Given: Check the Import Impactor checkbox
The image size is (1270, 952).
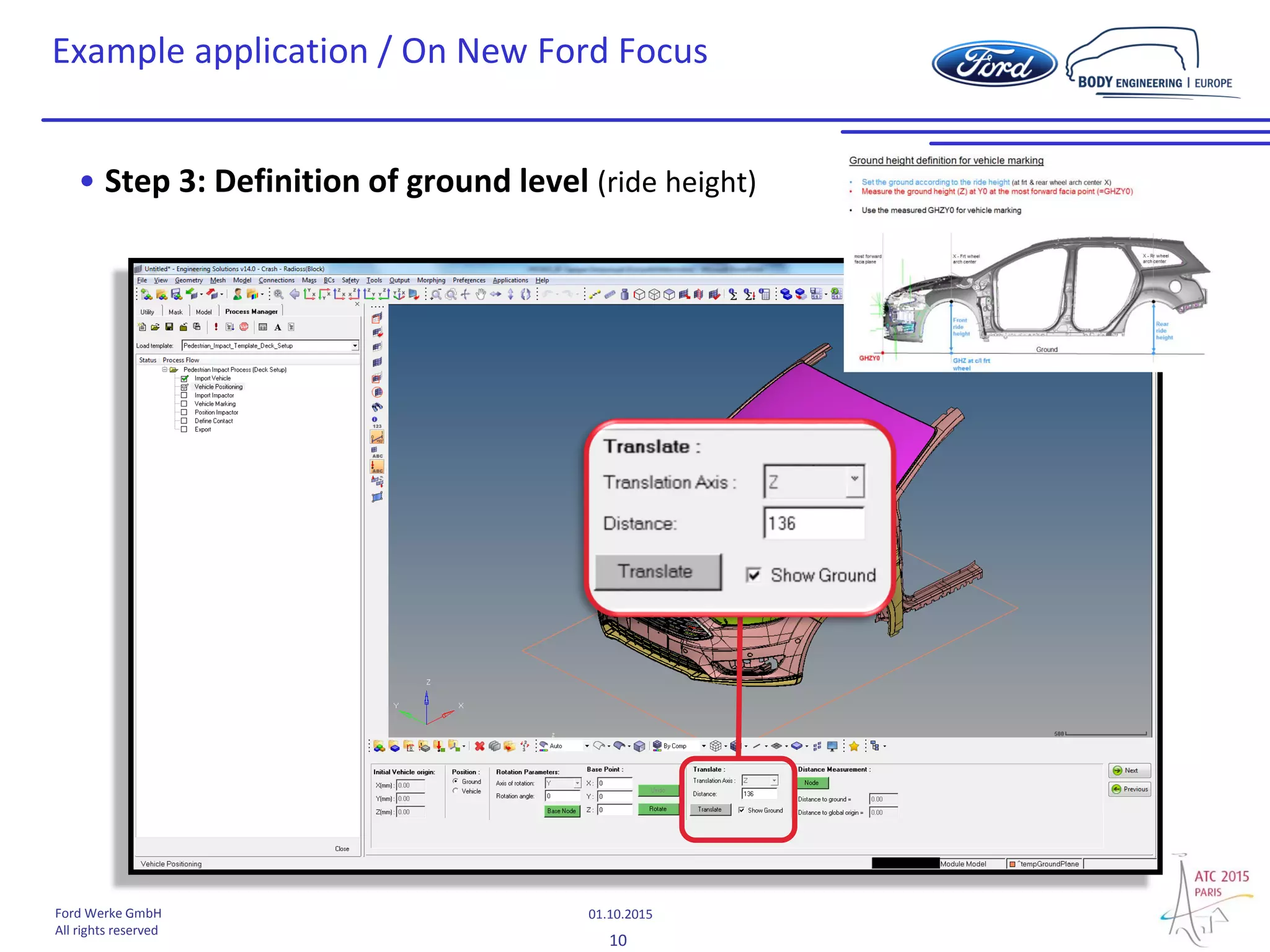Looking at the screenshot, I should [184, 395].
